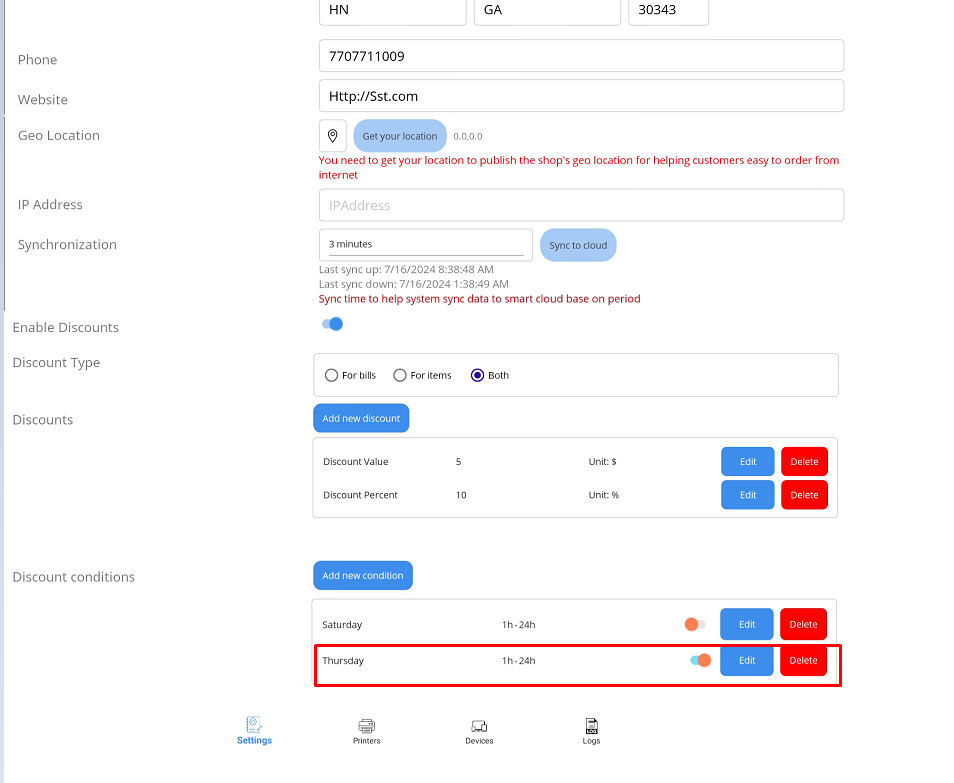Edit the Discount Value row
954x783 pixels.
pos(747,462)
